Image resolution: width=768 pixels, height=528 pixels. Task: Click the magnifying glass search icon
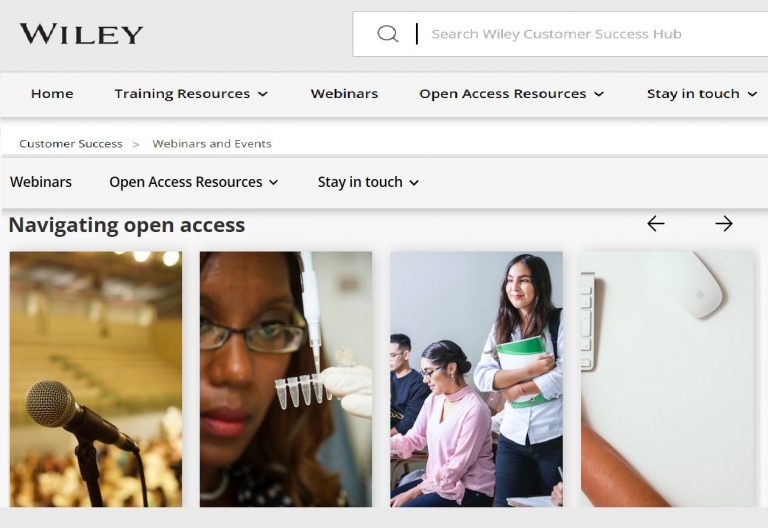click(x=387, y=34)
